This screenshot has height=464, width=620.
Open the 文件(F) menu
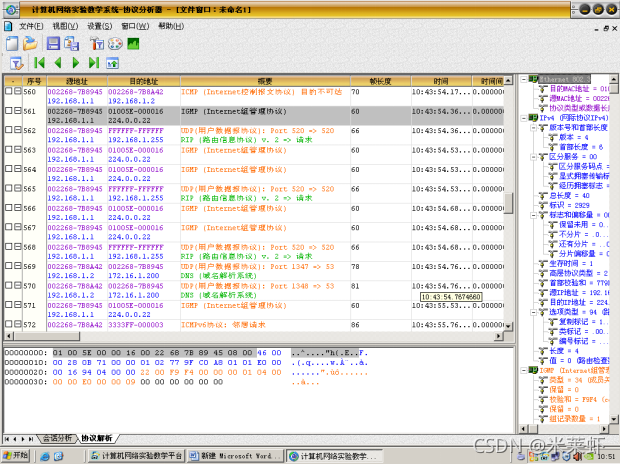(x=31, y=26)
